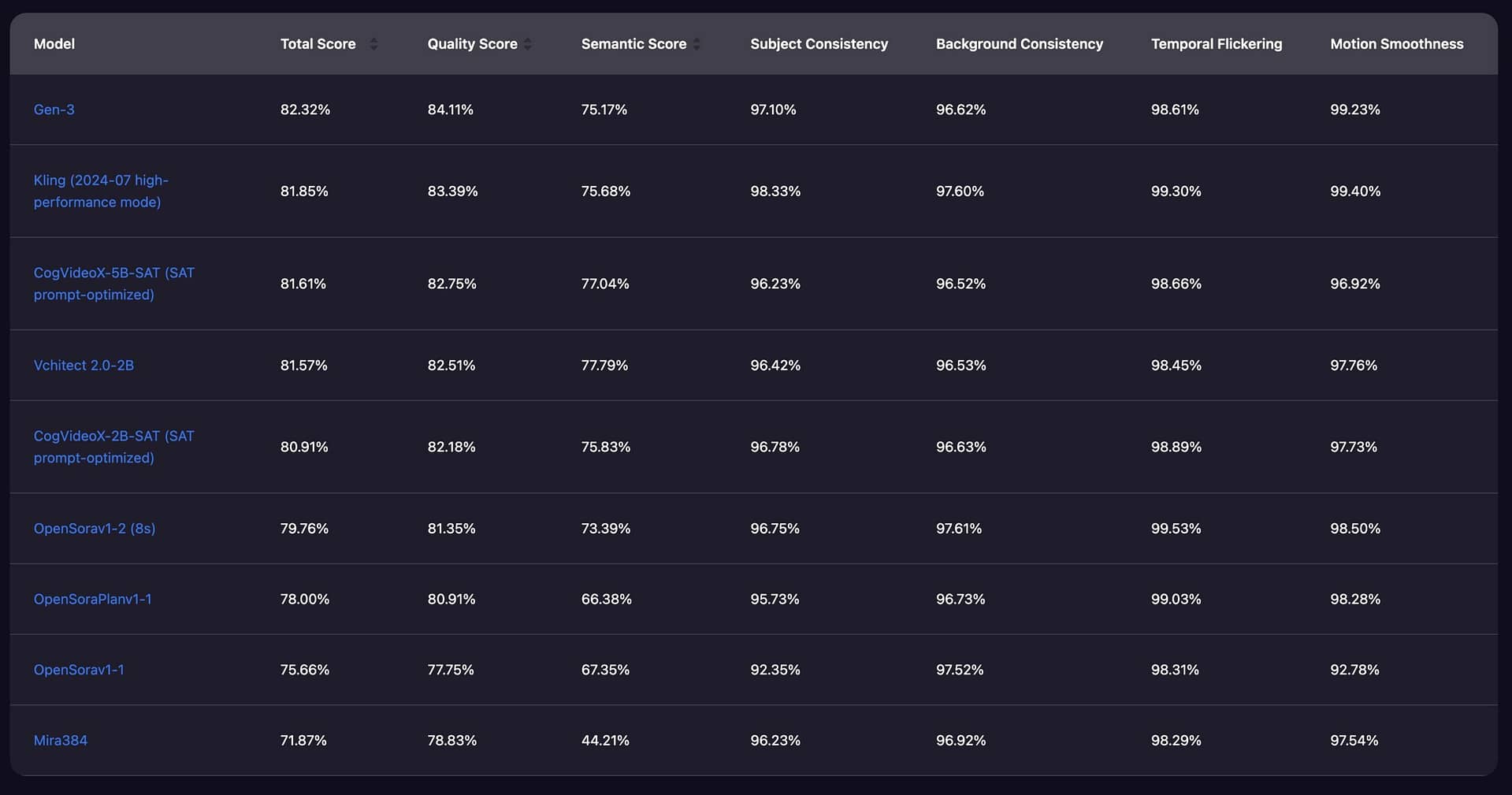
Task: Sort by Total Score using sort arrows
Action: (x=373, y=44)
